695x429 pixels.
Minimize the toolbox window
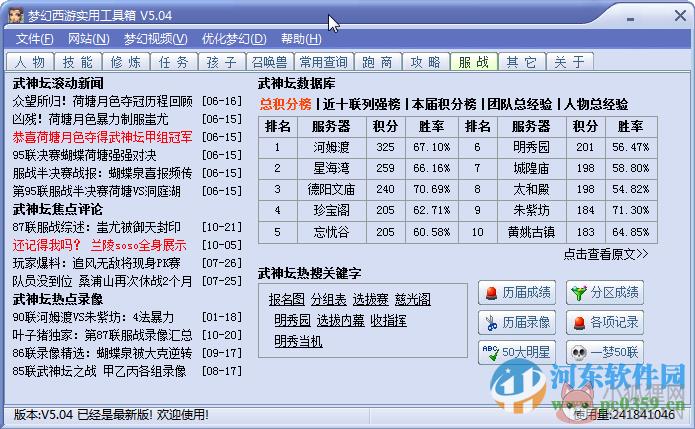[630, 18]
